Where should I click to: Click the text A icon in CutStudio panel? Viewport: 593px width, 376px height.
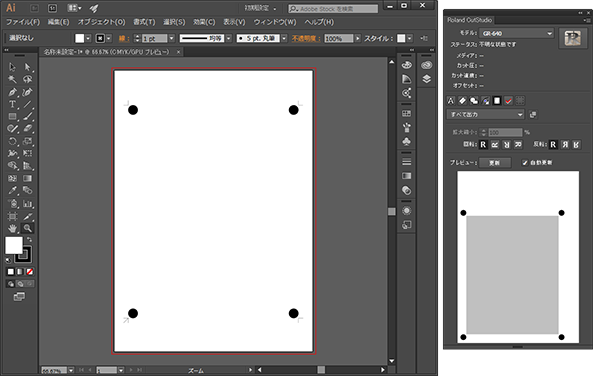coord(451,101)
